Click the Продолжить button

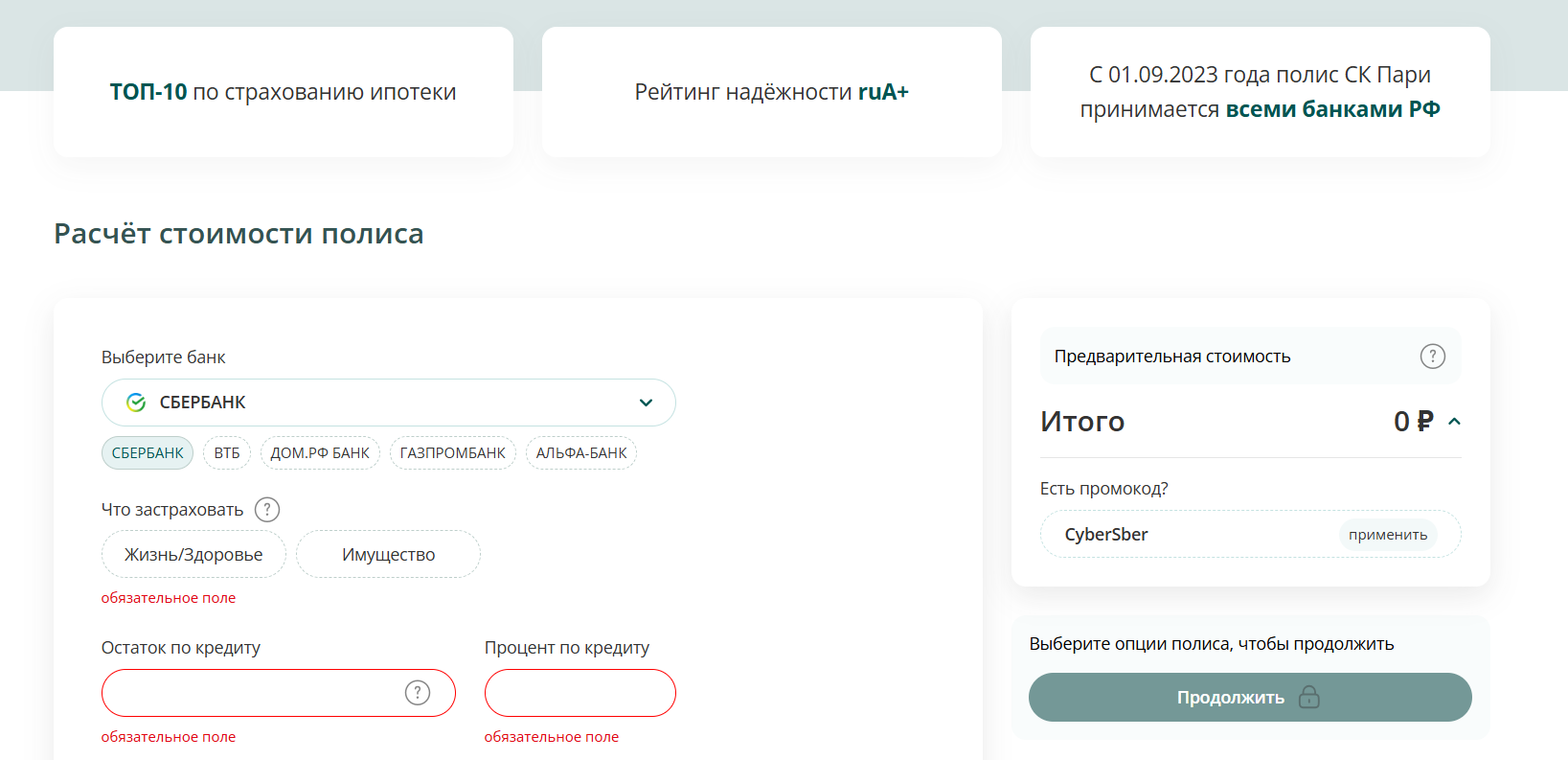click(1250, 698)
